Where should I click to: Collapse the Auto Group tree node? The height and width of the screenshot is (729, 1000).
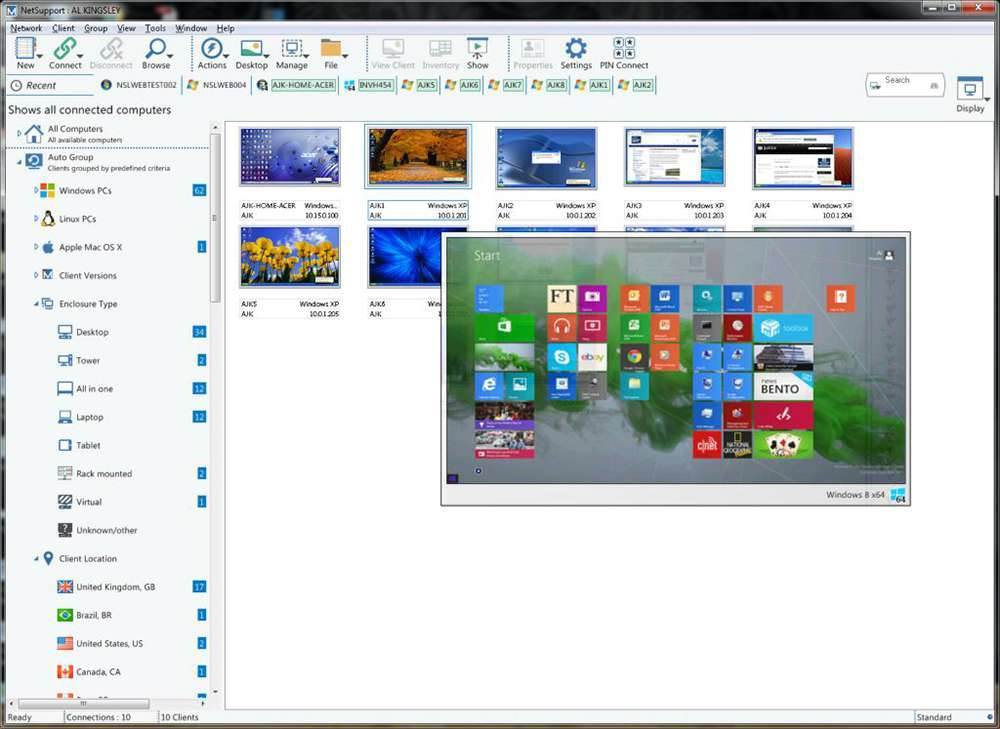(19, 162)
